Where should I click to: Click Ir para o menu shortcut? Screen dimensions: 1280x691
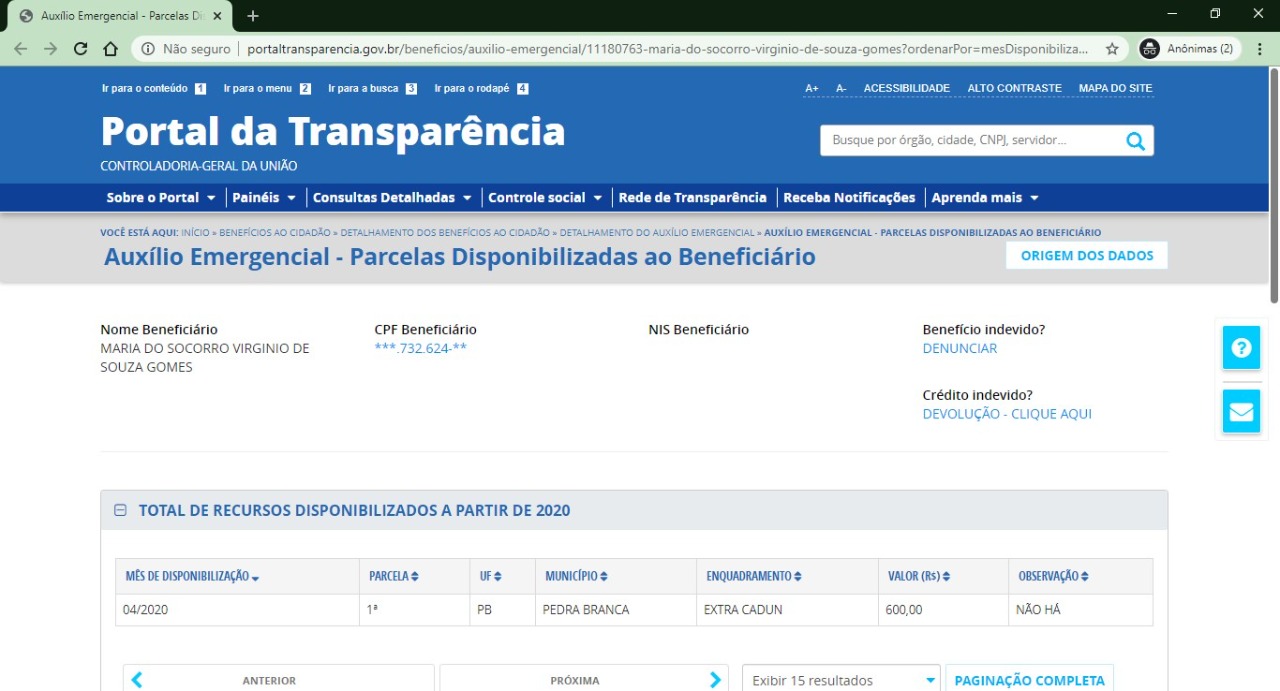(x=267, y=88)
